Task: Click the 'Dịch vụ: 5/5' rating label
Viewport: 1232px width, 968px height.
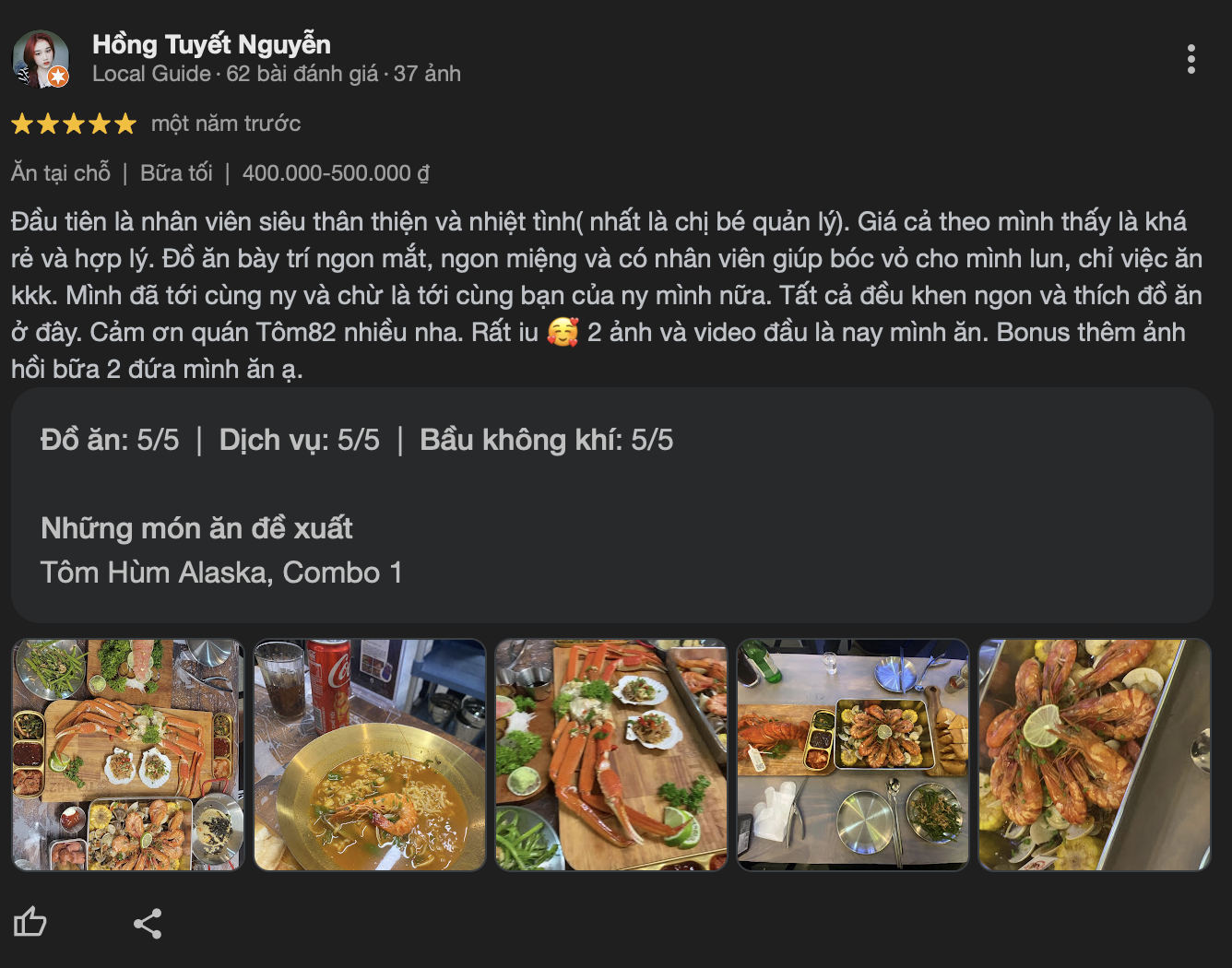Action: click(x=299, y=440)
